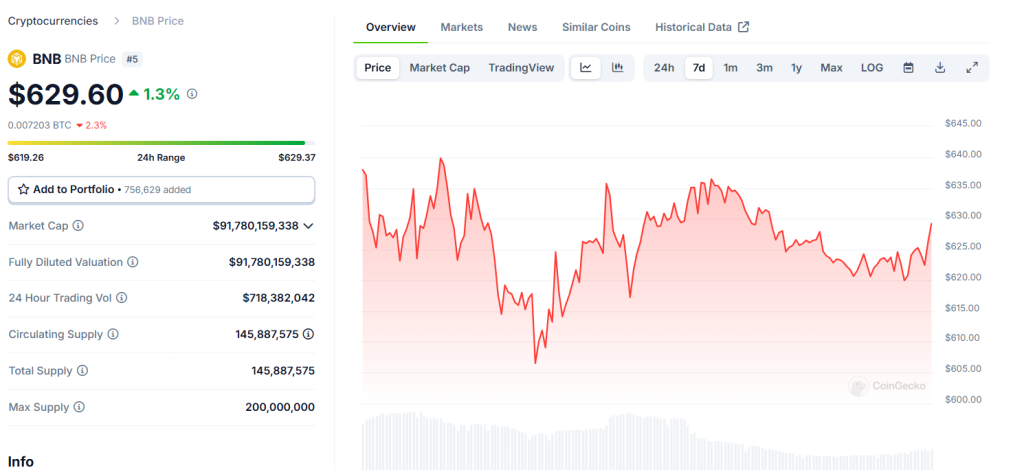Open the 24 Hour Trading Vol info icon
1024x470 pixels.
click(121, 298)
